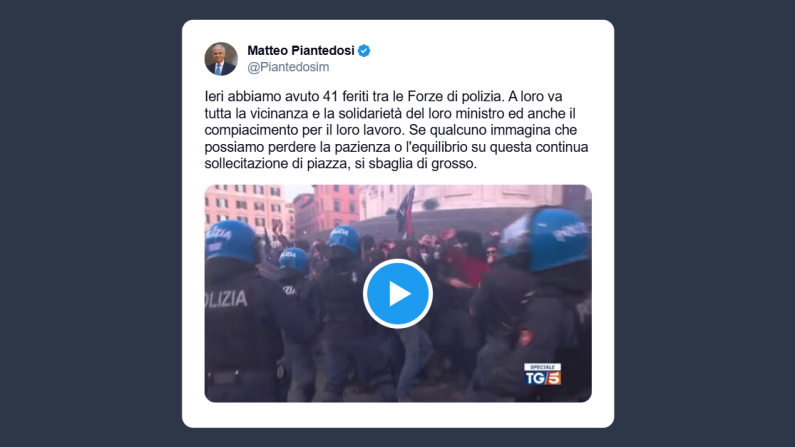Click the line beginning 'possiamo perdere la pazienza'

click(396, 147)
